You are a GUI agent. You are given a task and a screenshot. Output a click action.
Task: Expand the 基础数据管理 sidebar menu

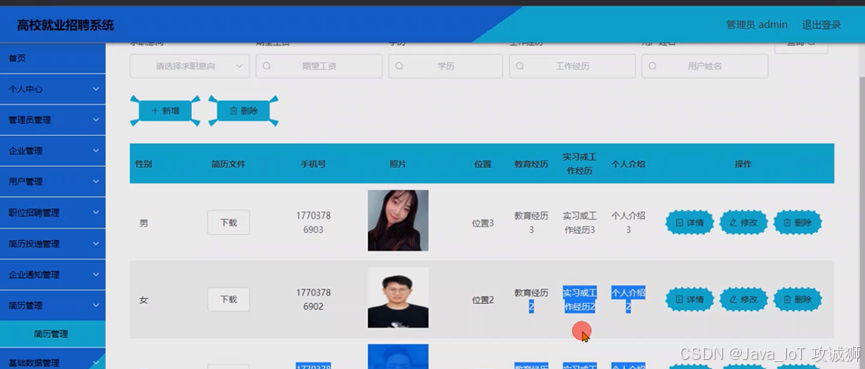52,362
